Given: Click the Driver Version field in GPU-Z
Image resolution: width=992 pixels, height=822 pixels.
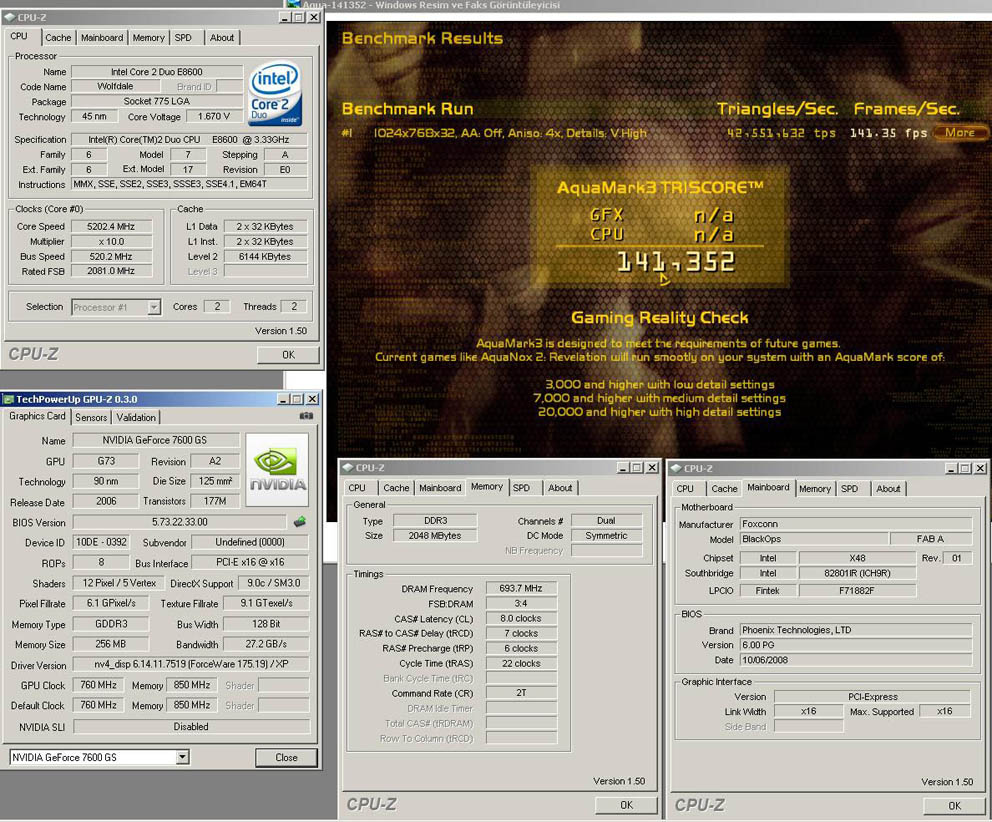Looking at the screenshot, I should tap(191, 665).
